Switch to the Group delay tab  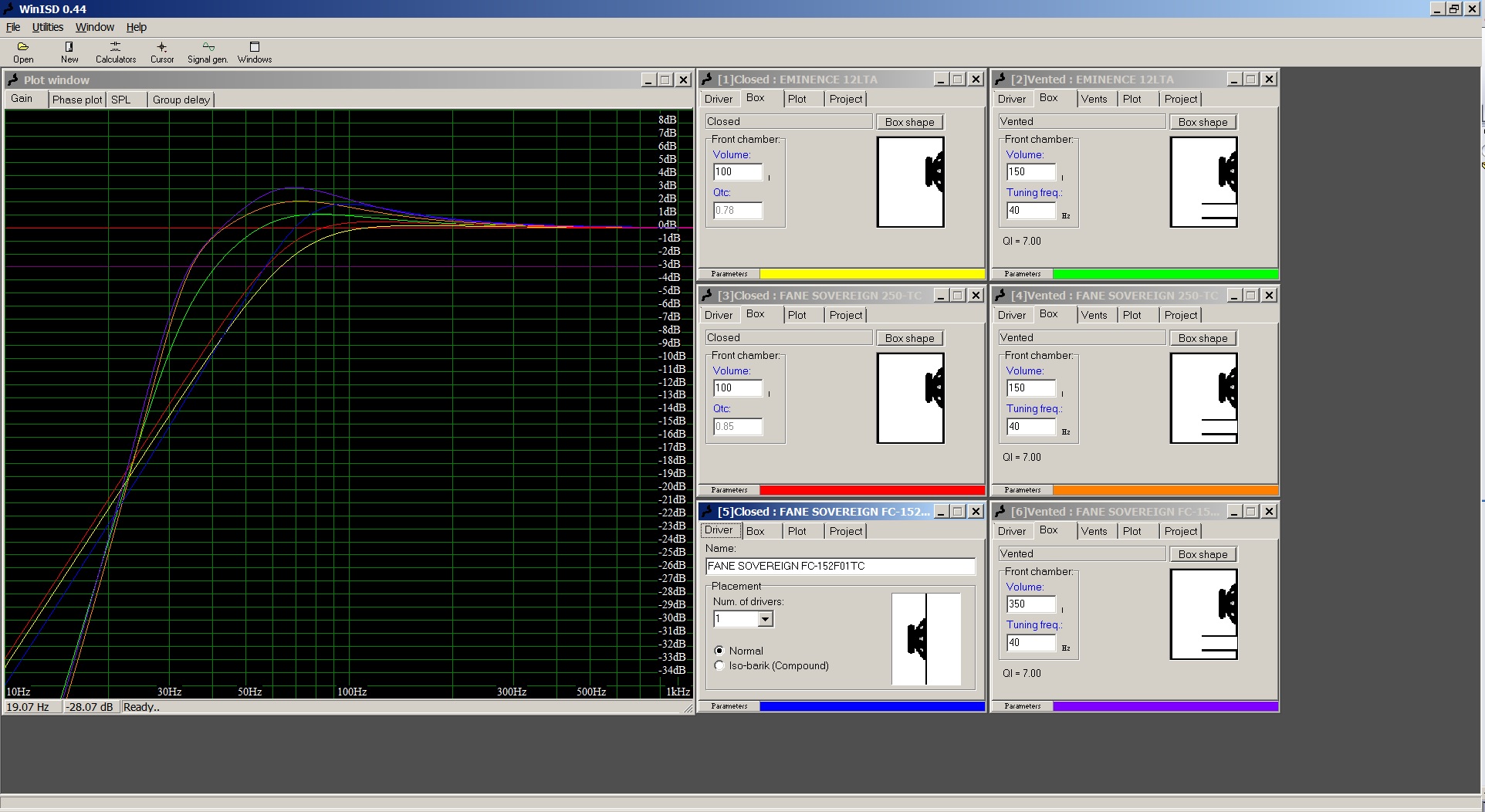pos(181,100)
